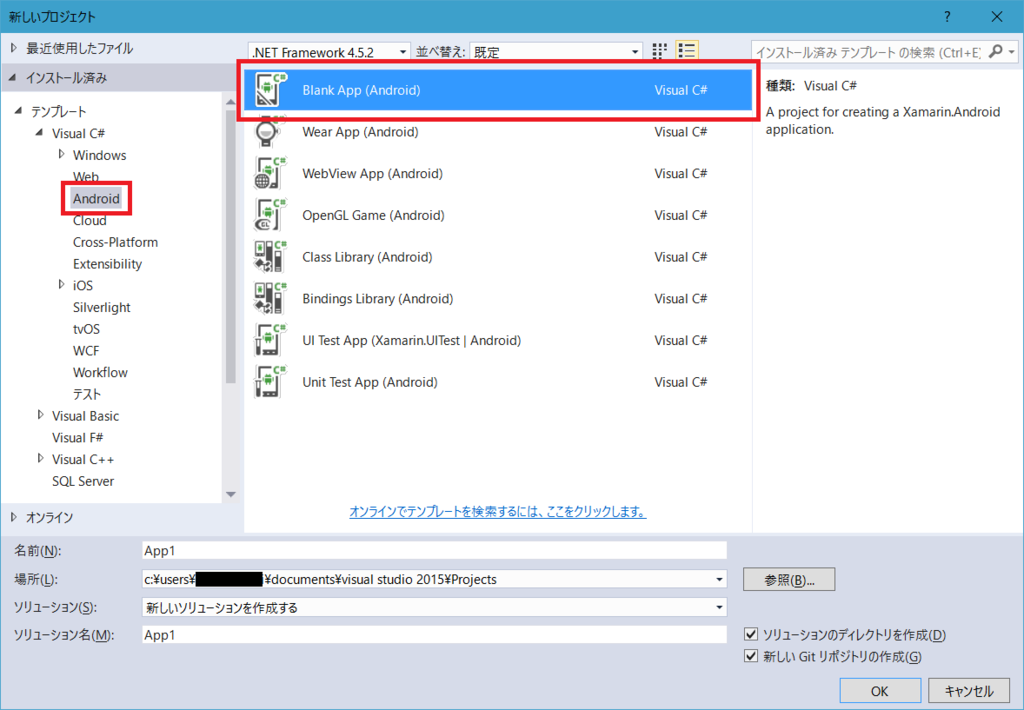
Task: Switch to medium icons list view
Action: (686, 51)
